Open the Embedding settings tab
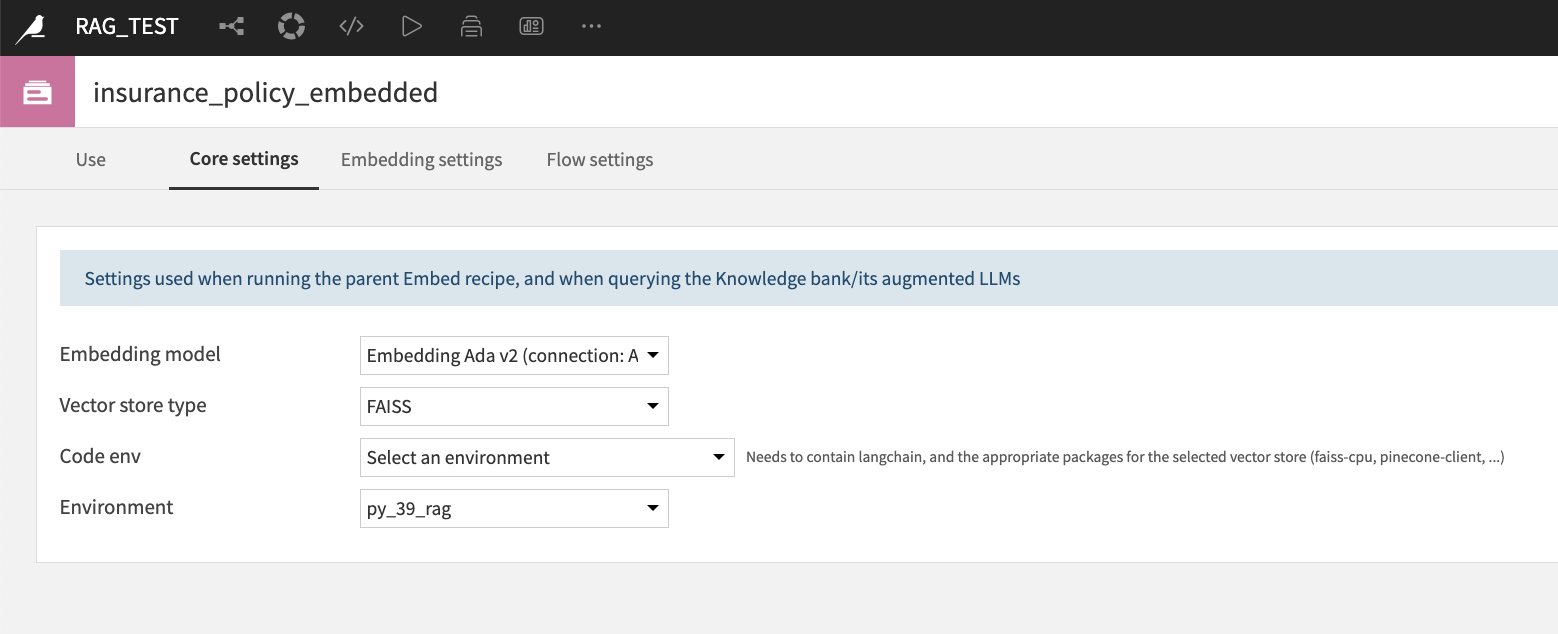Screen dimensions: 1558x634 pos(421,160)
